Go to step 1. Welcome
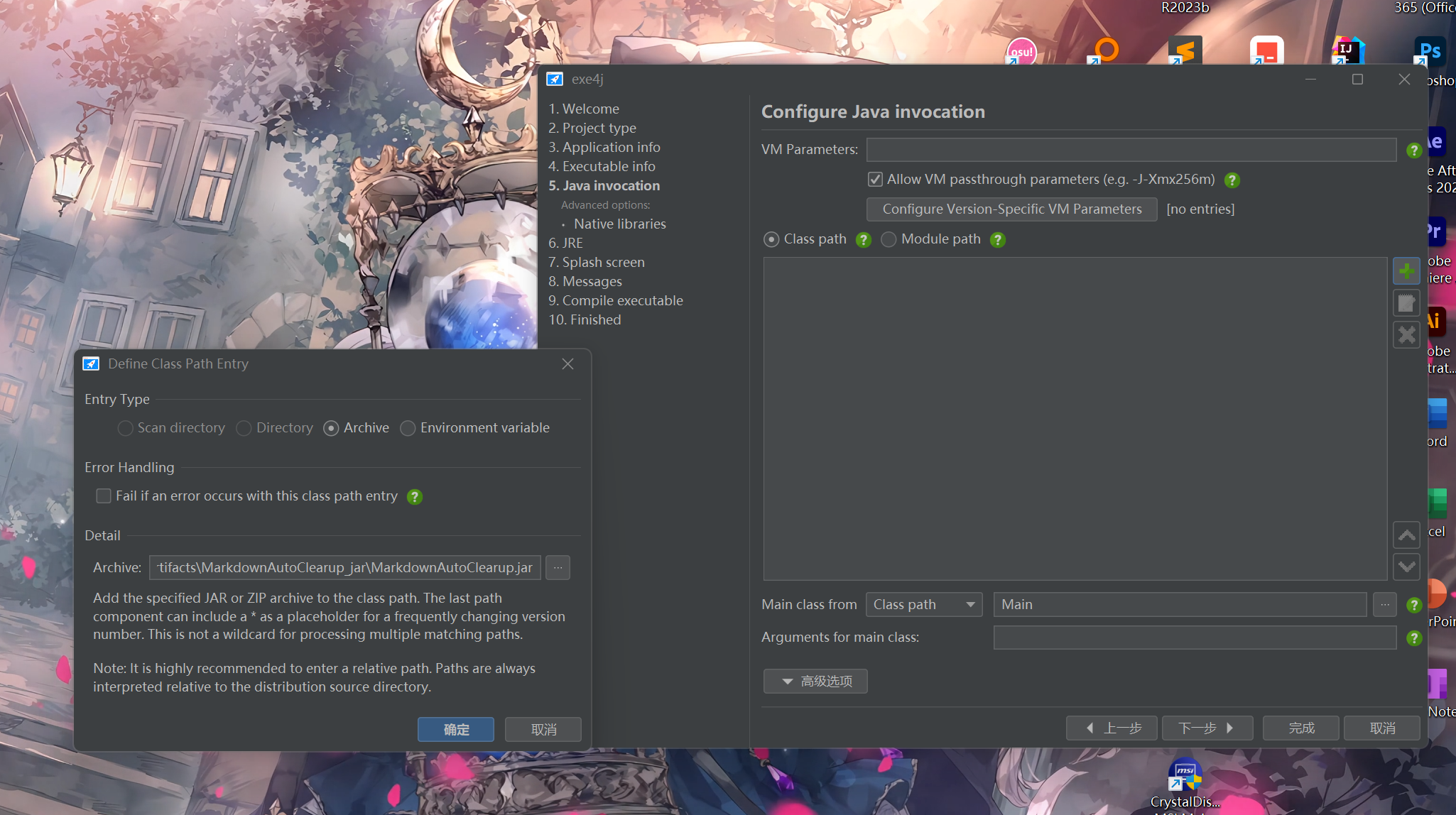Image resolution: width=1456 pixels, height=815 pixels. [584, 109]
